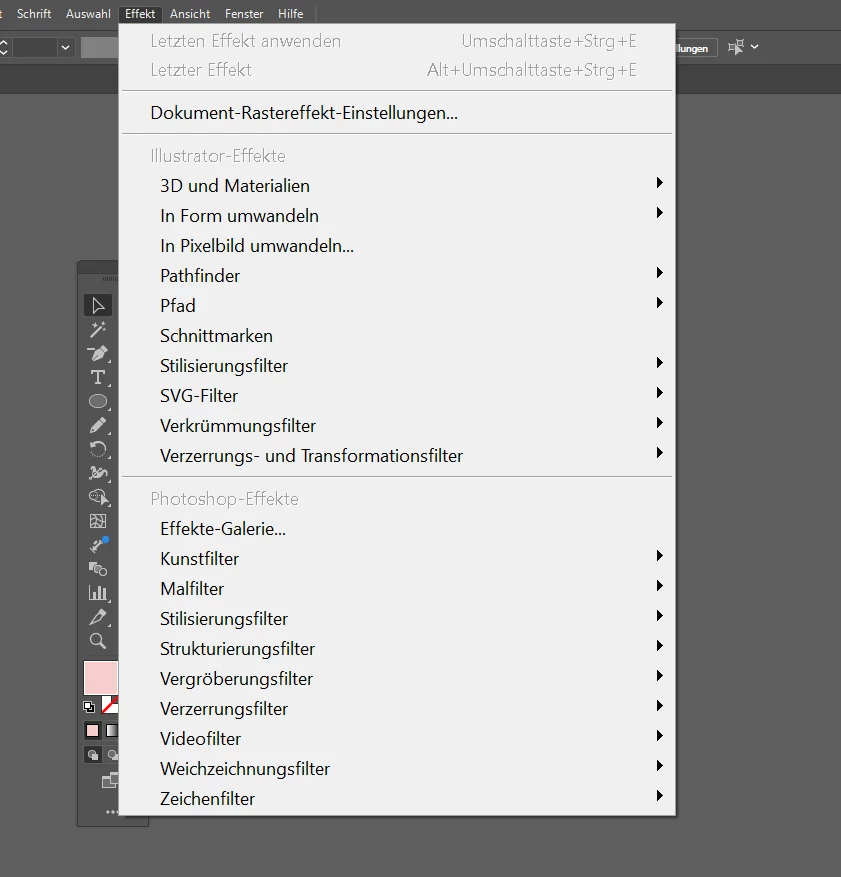Click the align-to icon in control bar

(736, 47)
